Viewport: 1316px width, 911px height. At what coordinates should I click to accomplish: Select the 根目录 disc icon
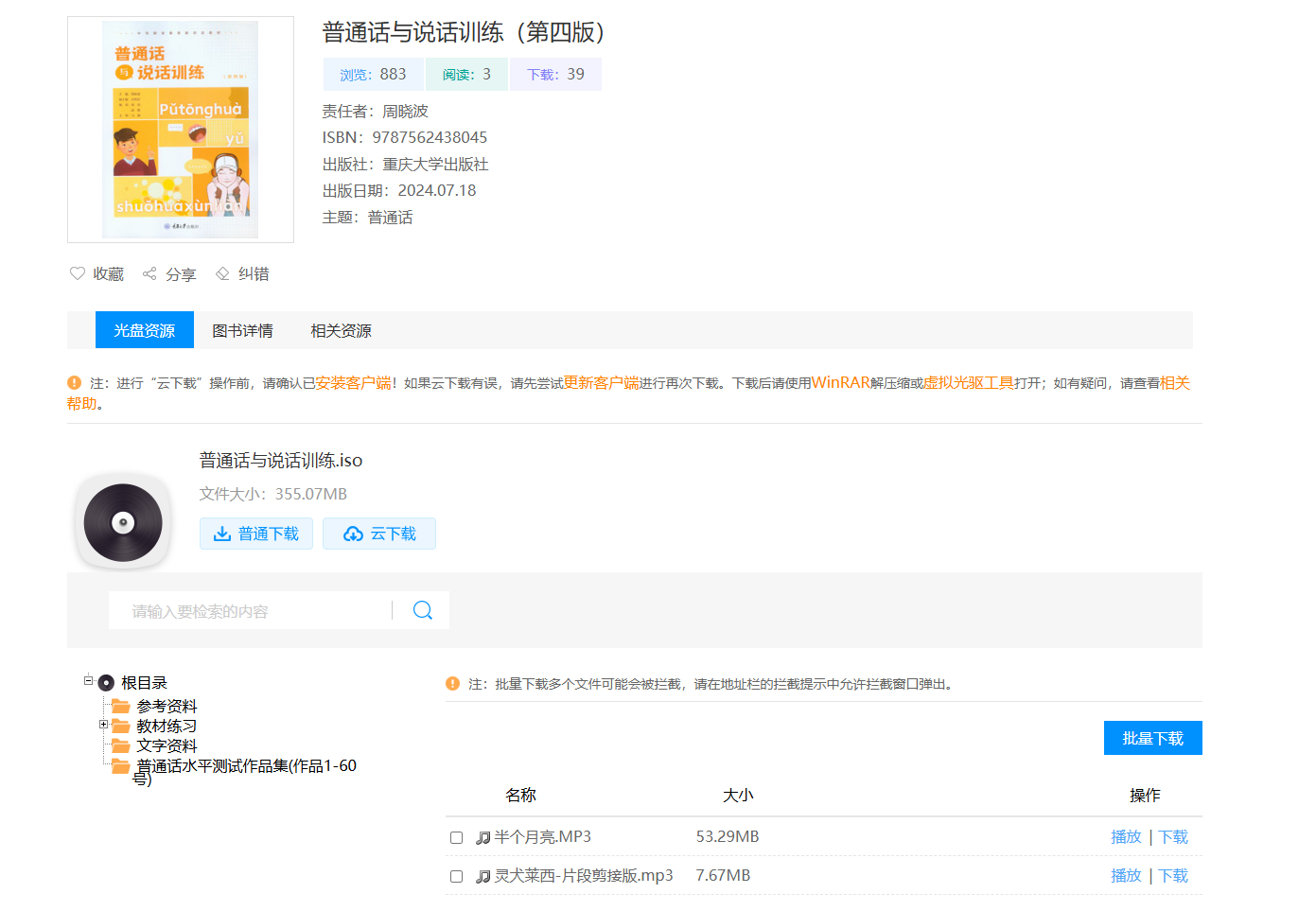click(x=106, y=683)
